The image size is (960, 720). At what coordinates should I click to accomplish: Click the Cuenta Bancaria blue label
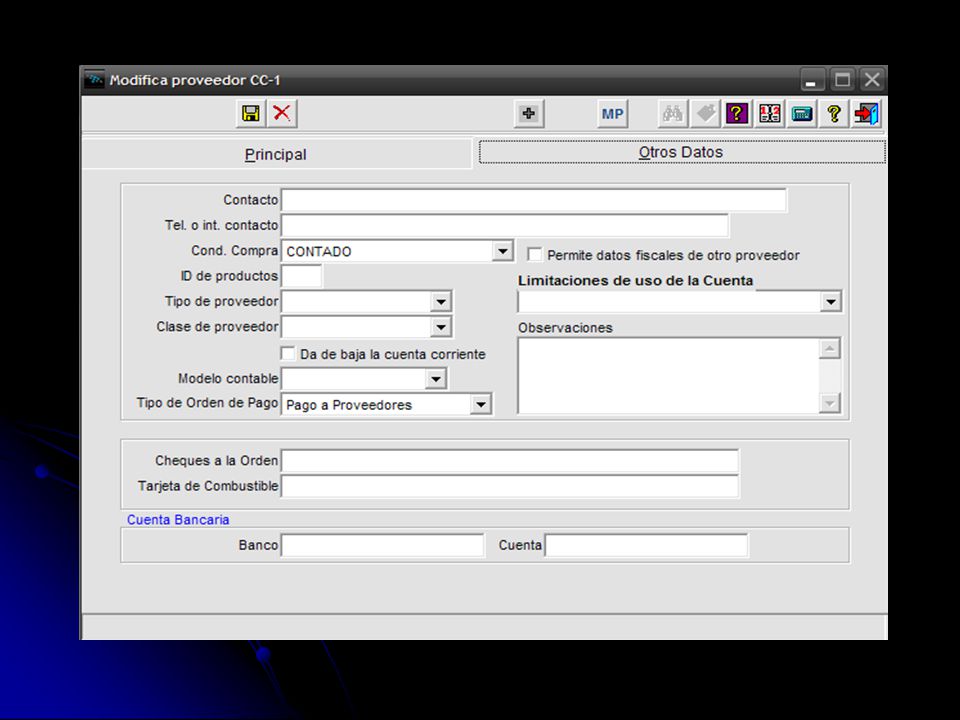[x=178, y=520]
